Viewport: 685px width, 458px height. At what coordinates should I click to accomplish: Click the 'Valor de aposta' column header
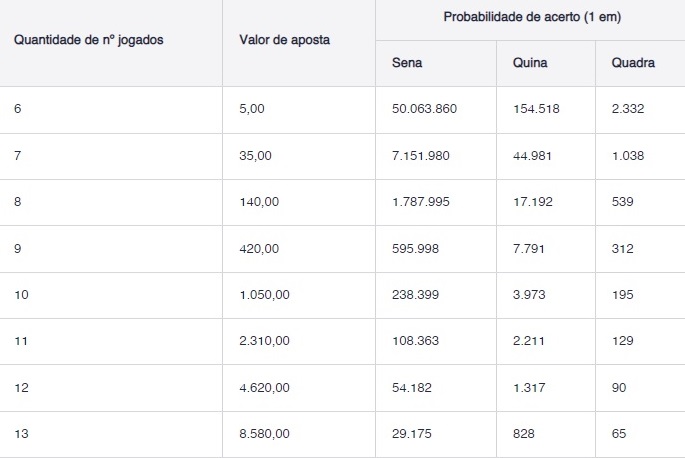click(x=284, y=40)
